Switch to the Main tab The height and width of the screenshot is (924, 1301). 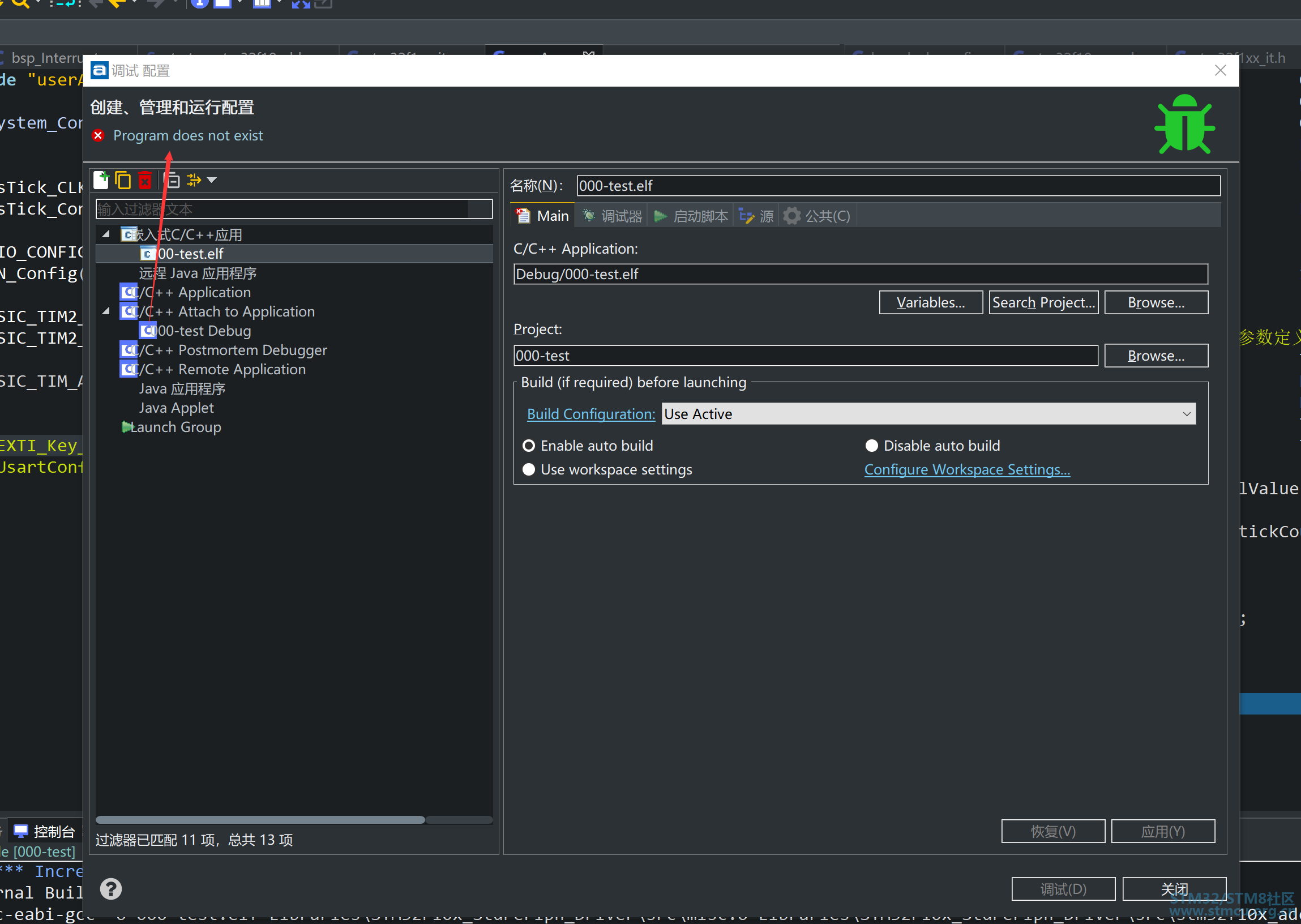tap(542, 216)
